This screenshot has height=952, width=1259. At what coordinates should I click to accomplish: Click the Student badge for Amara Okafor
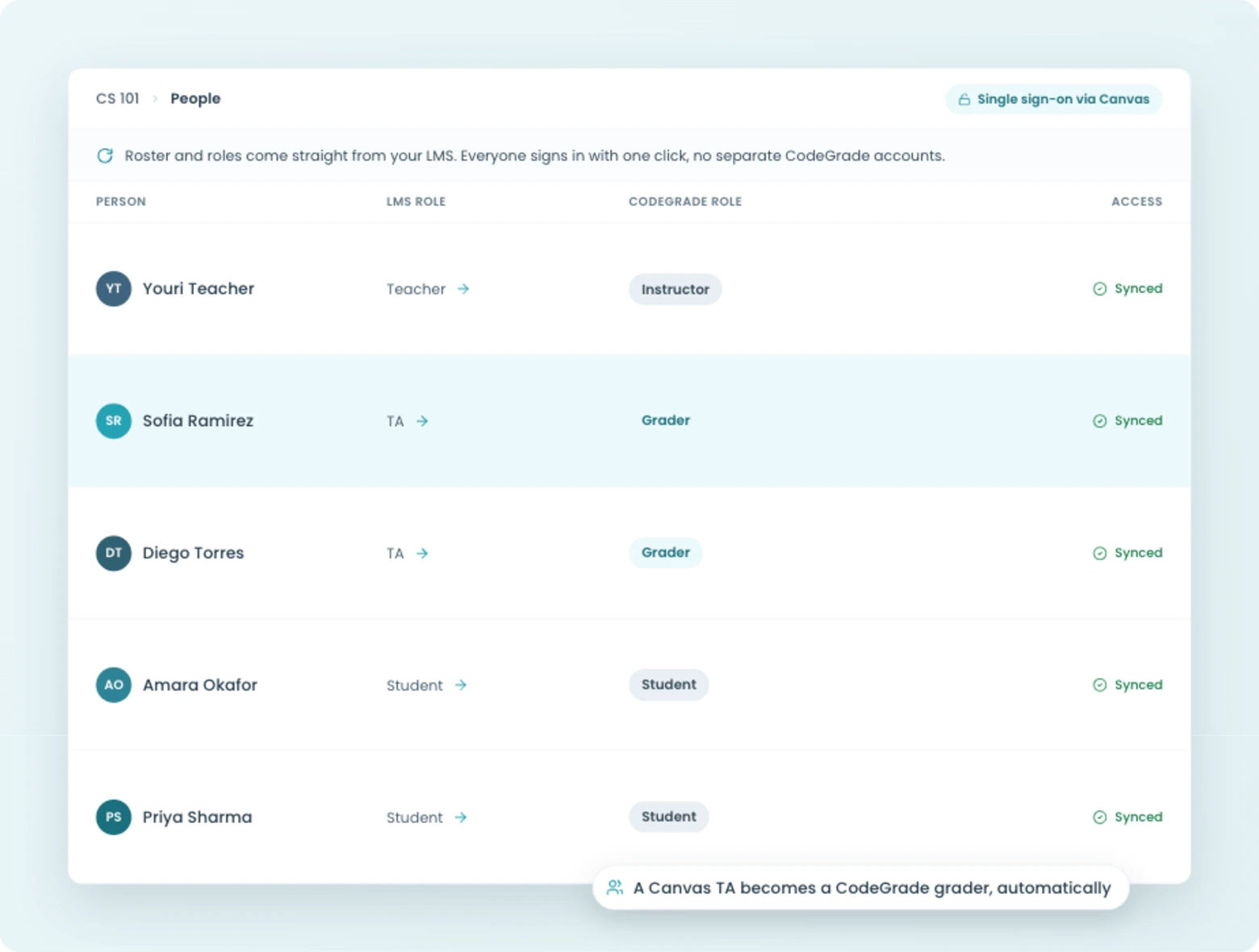669,684
